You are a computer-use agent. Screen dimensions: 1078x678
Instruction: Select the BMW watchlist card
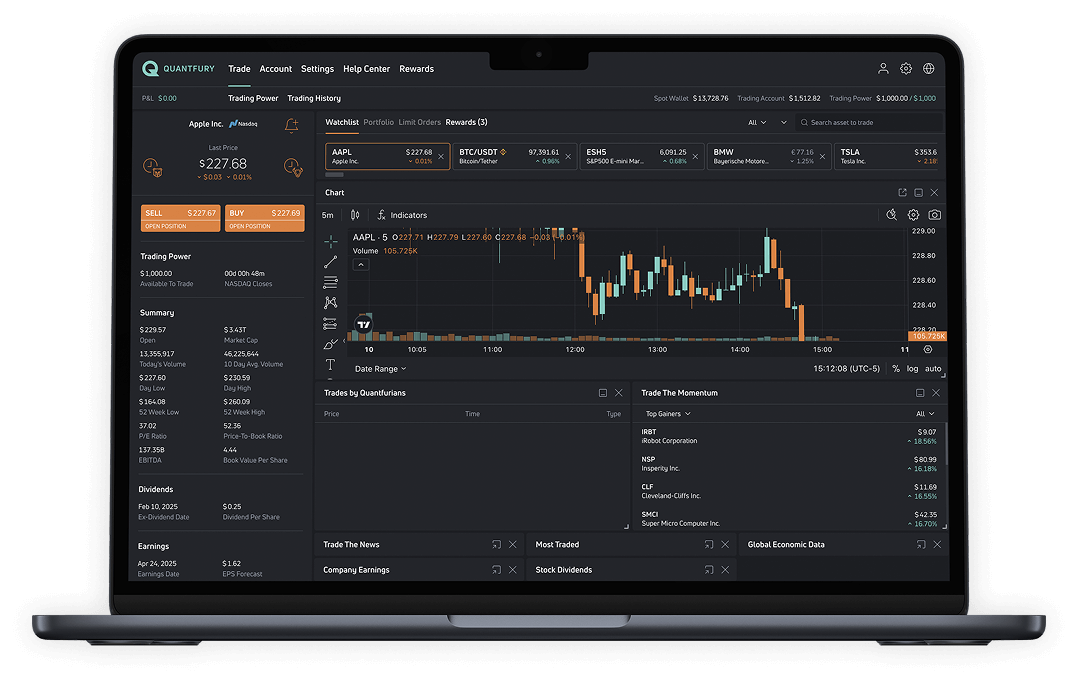tap(769, 156)
